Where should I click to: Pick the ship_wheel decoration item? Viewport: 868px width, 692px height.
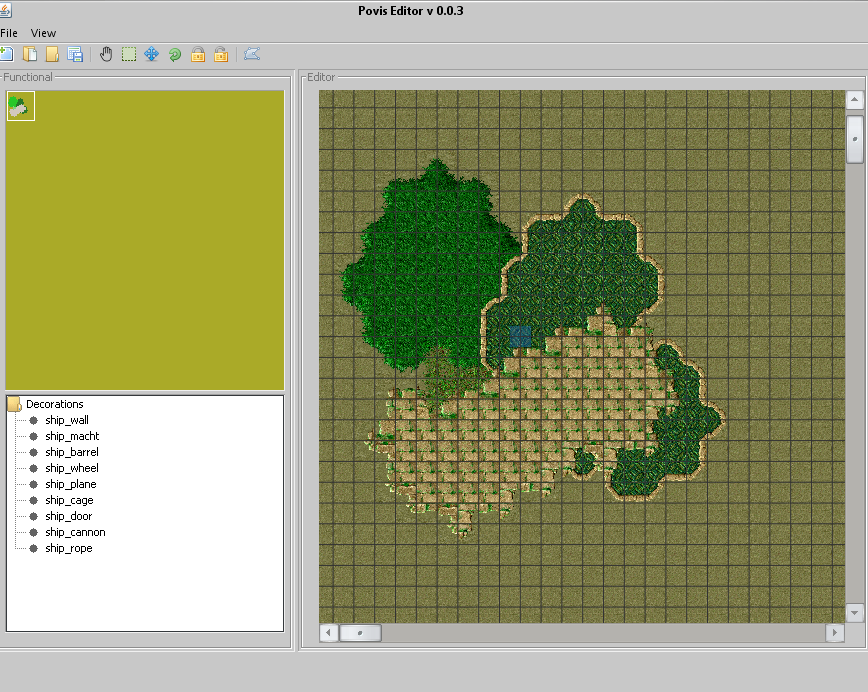pos(71,468)
